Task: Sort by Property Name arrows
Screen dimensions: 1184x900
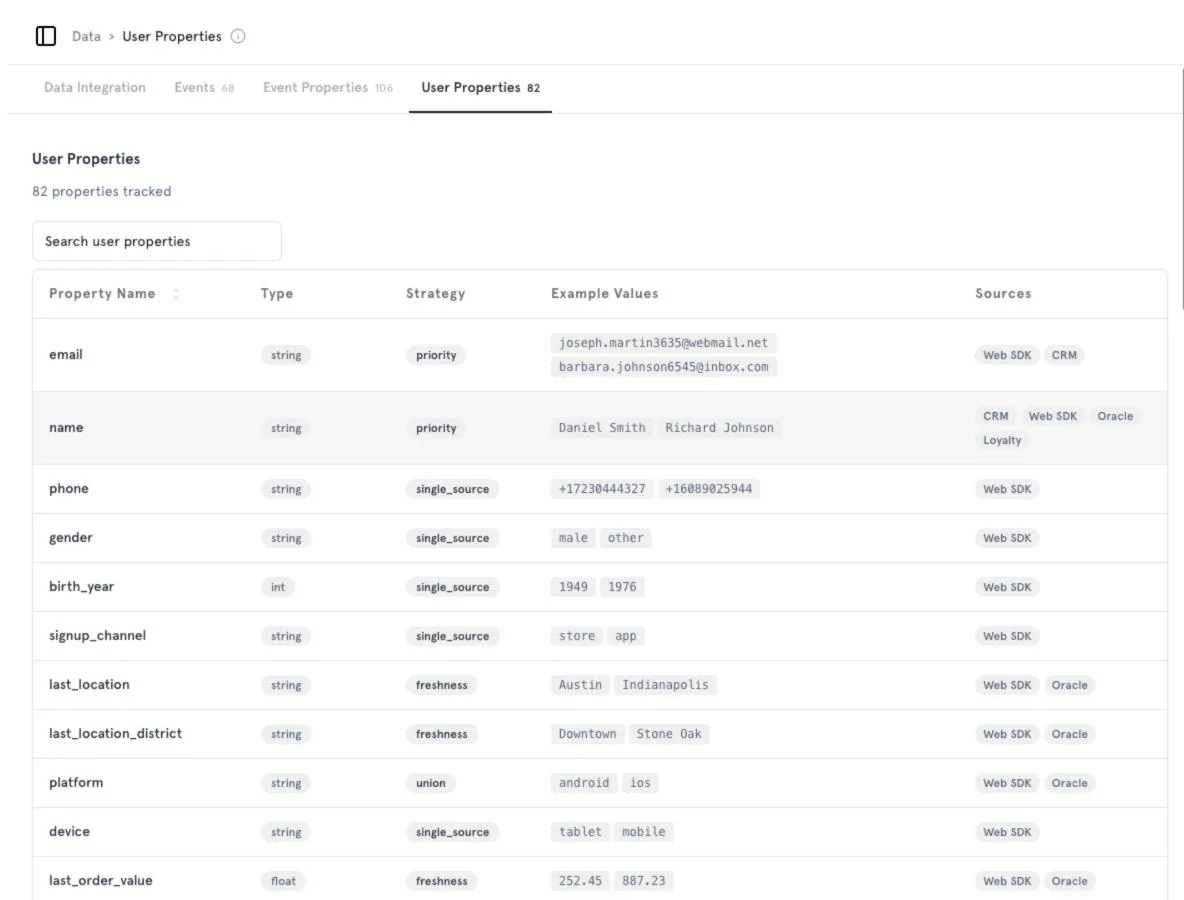Action: click(x=176, y=294)
